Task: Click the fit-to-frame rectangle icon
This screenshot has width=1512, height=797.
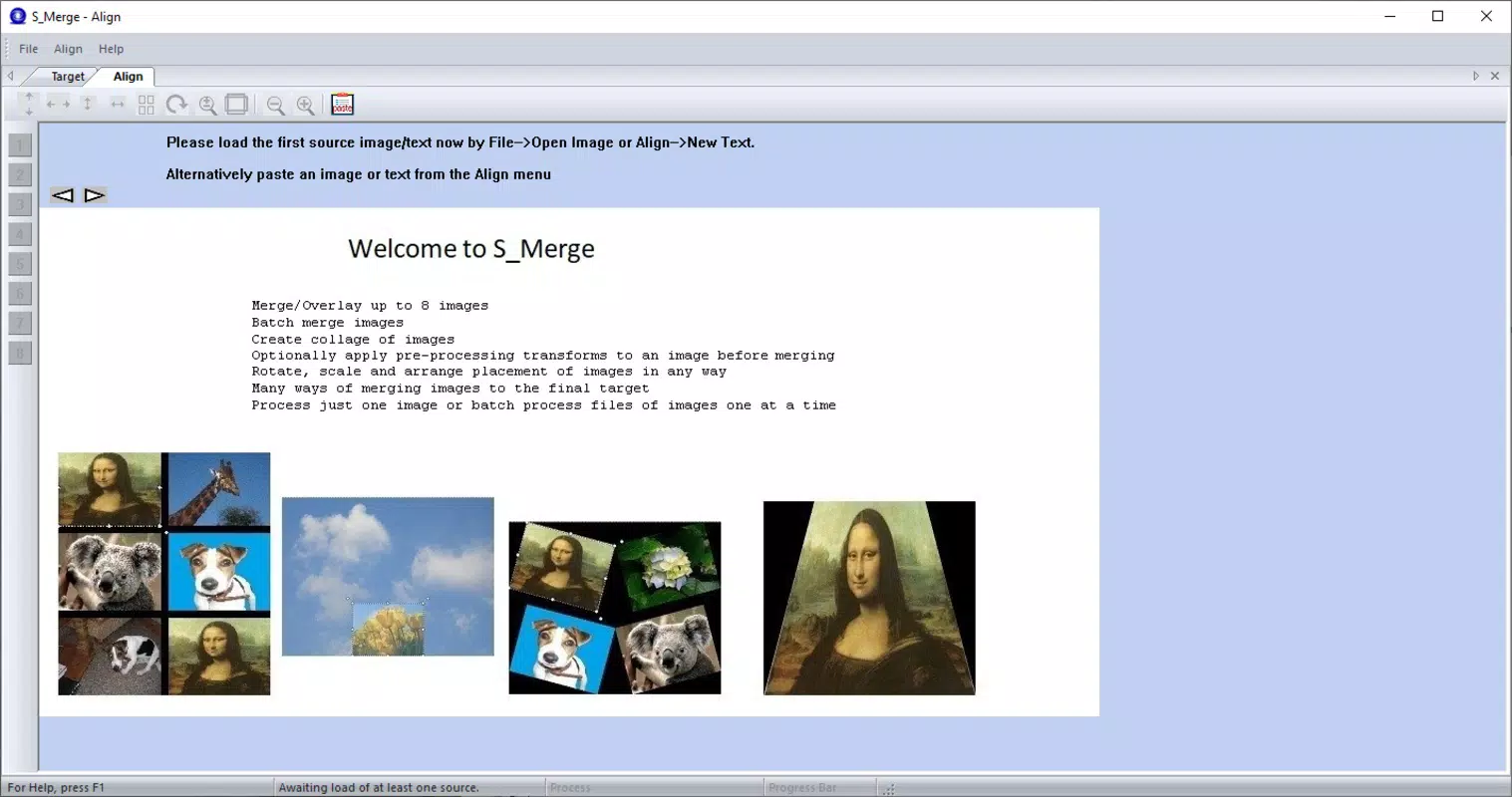Action: 236,104
